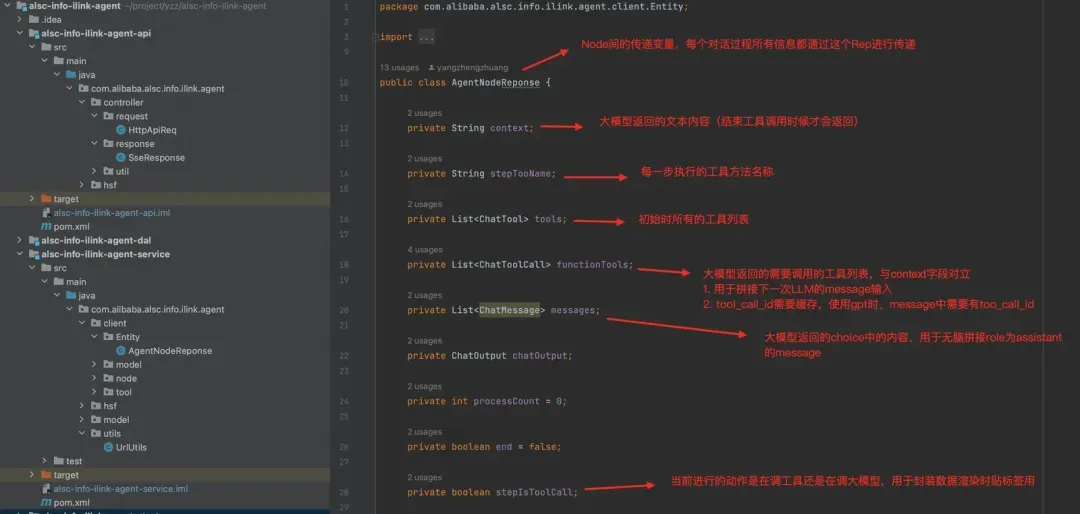Click the author icon beside yangzhengzhuang

431,68
